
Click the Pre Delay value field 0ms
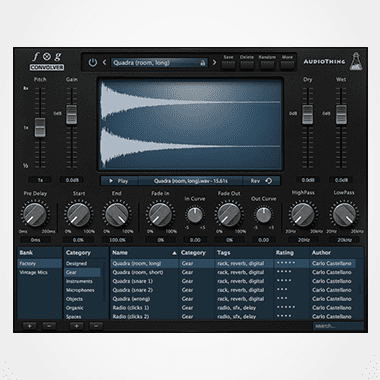coord(35,240)
